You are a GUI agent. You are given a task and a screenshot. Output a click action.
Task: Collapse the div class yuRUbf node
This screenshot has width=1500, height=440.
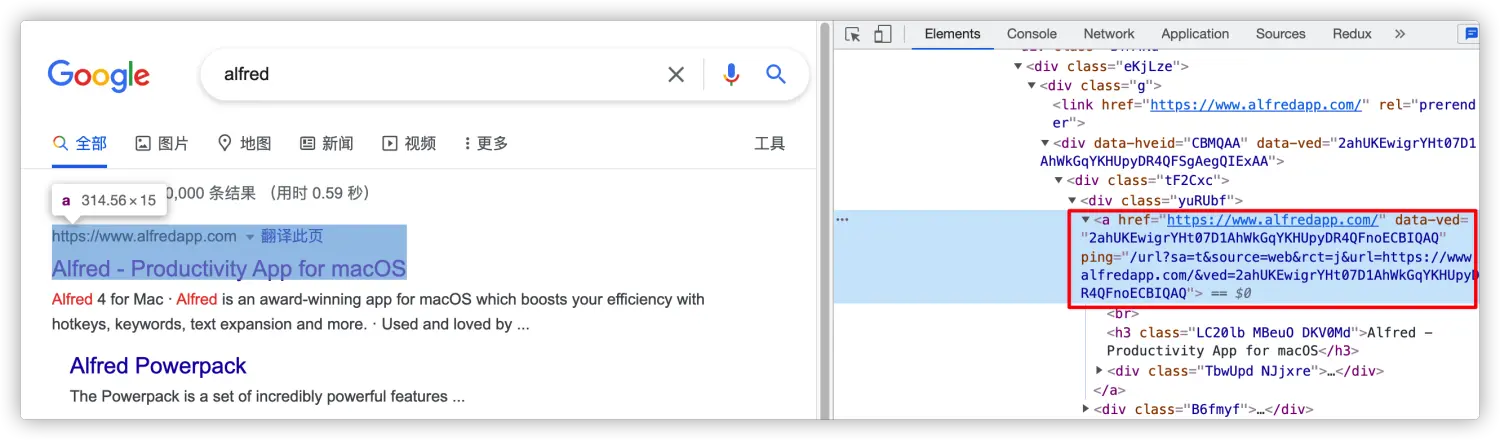coord(1073,200)
